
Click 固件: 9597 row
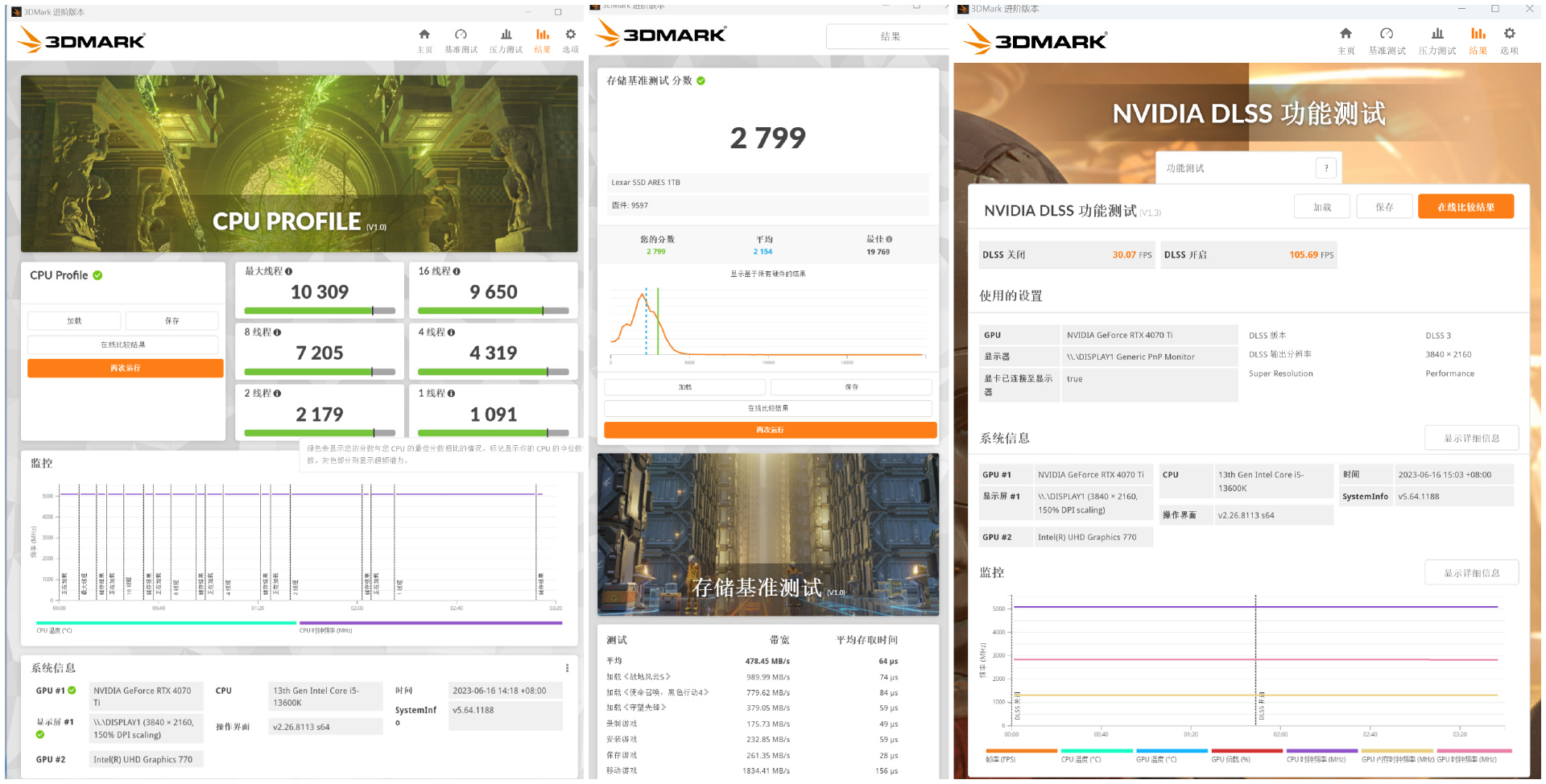click(x=768, y=205)
